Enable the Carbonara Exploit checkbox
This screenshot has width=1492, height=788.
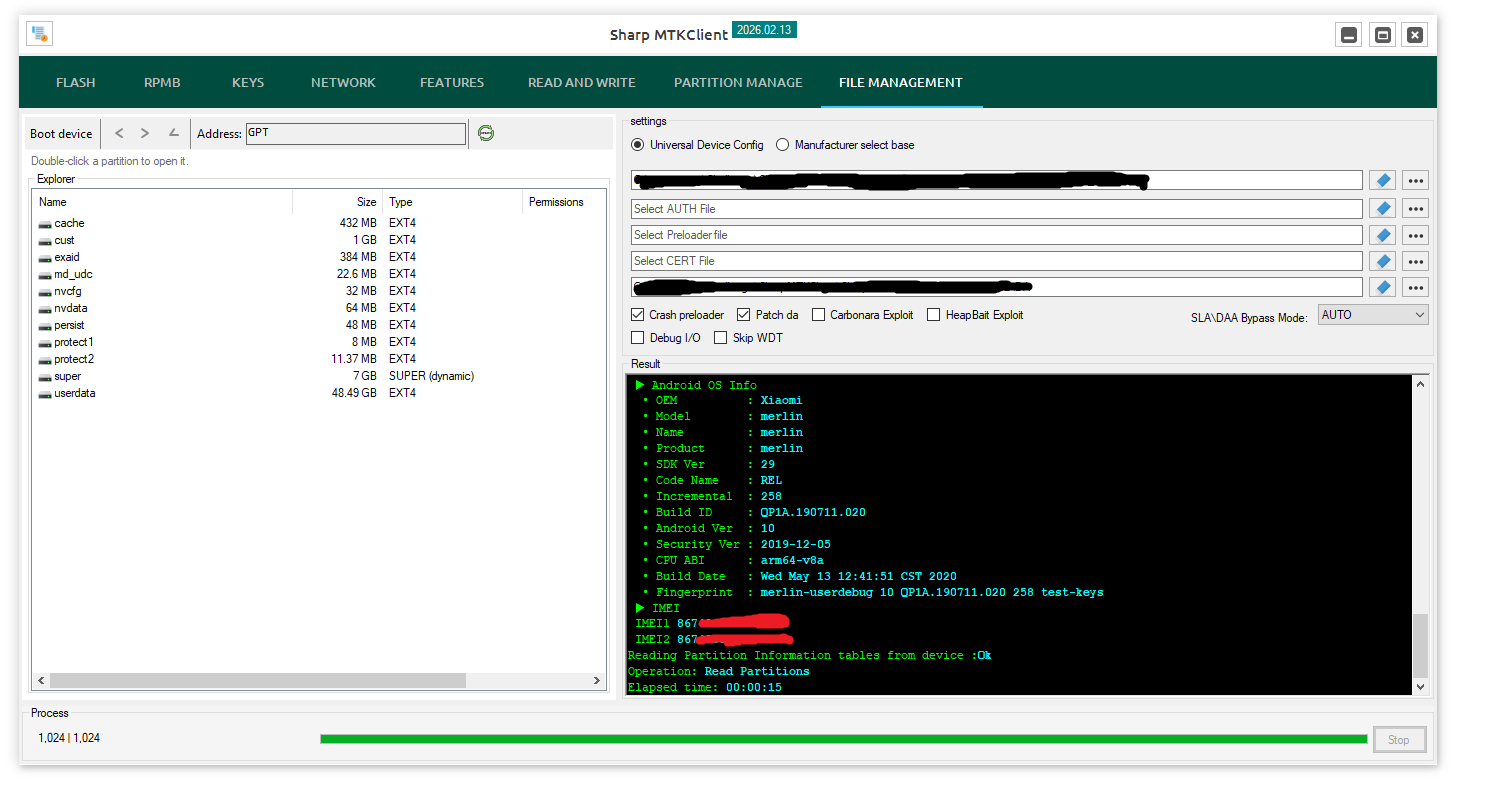tap(819, 315)
